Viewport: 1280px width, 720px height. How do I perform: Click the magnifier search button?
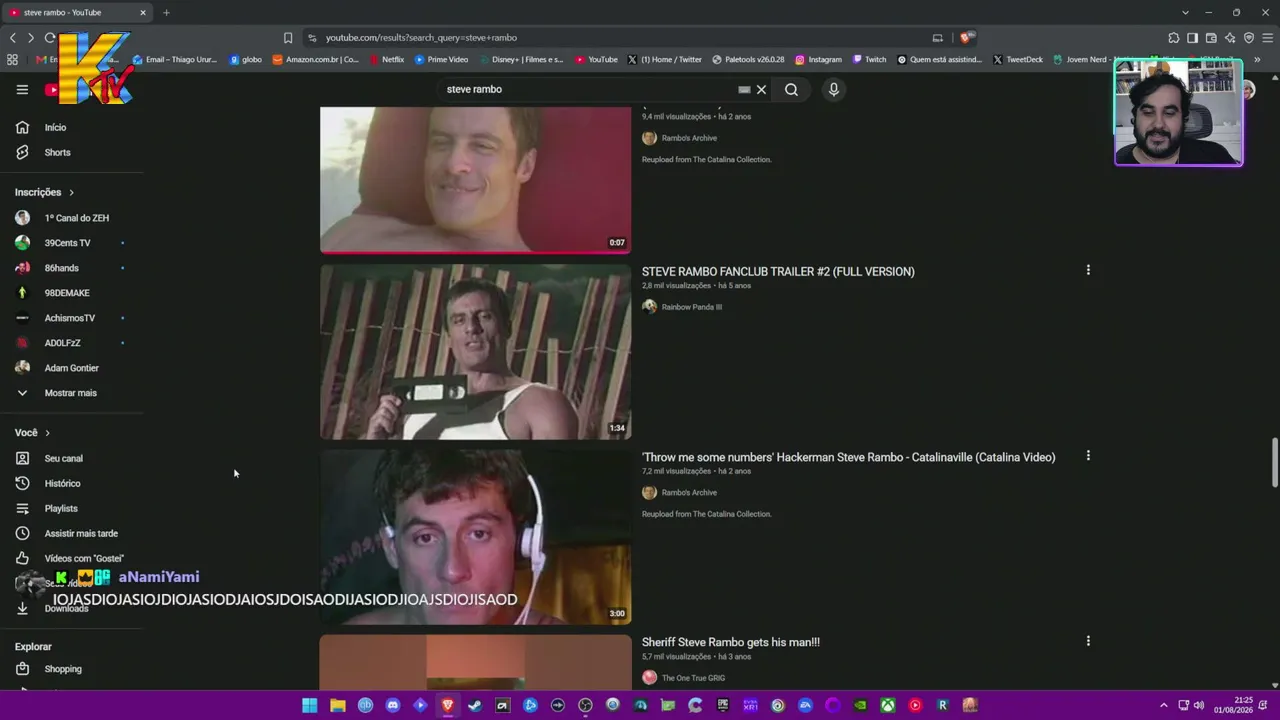click(791, 89)
